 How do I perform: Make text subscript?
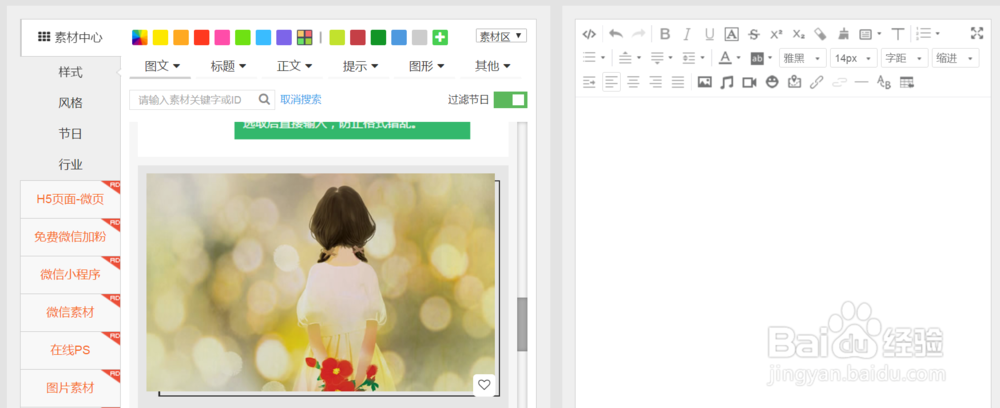coord(798,34)
